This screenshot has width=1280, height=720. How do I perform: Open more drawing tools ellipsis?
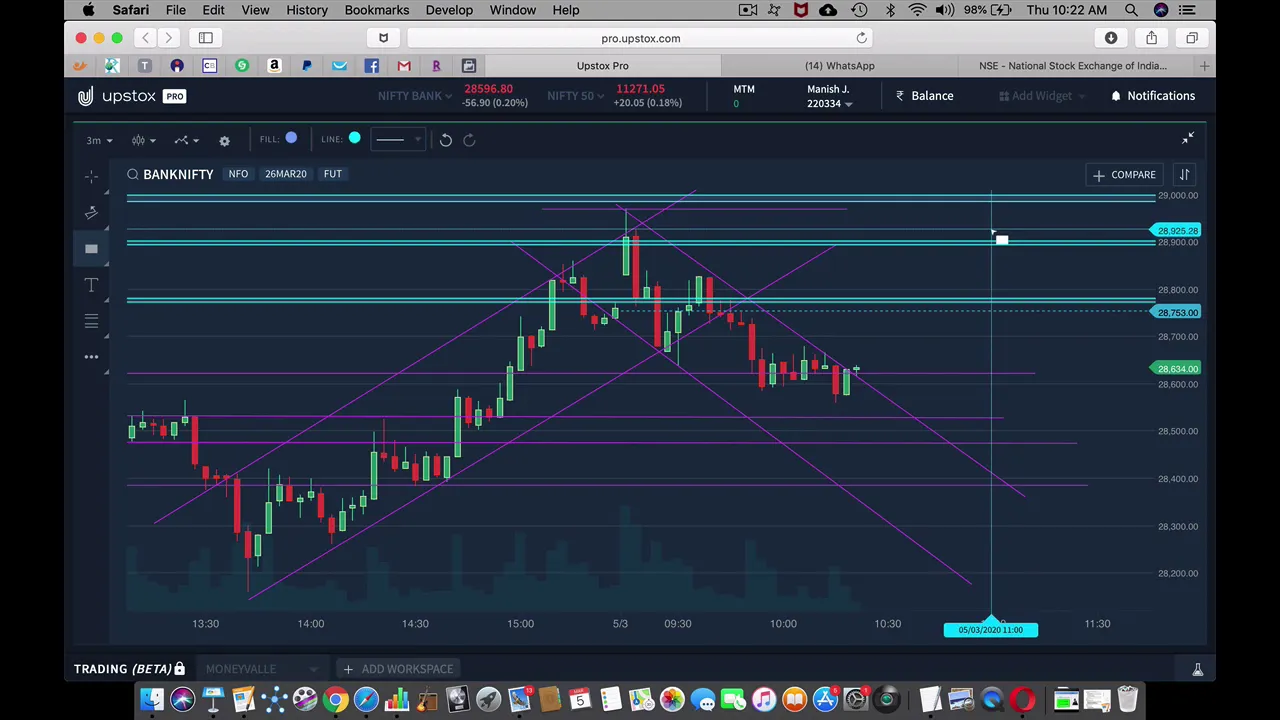click(x=91, y=357)
